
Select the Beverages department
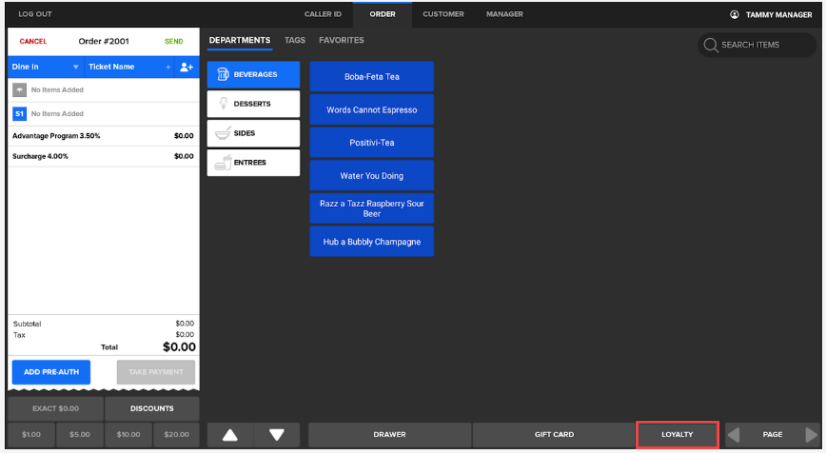[x=253, y=75]
